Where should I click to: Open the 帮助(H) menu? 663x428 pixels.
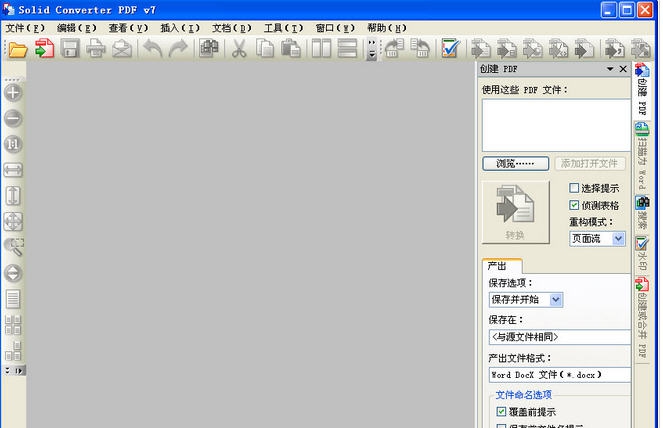tap(386, 28)
